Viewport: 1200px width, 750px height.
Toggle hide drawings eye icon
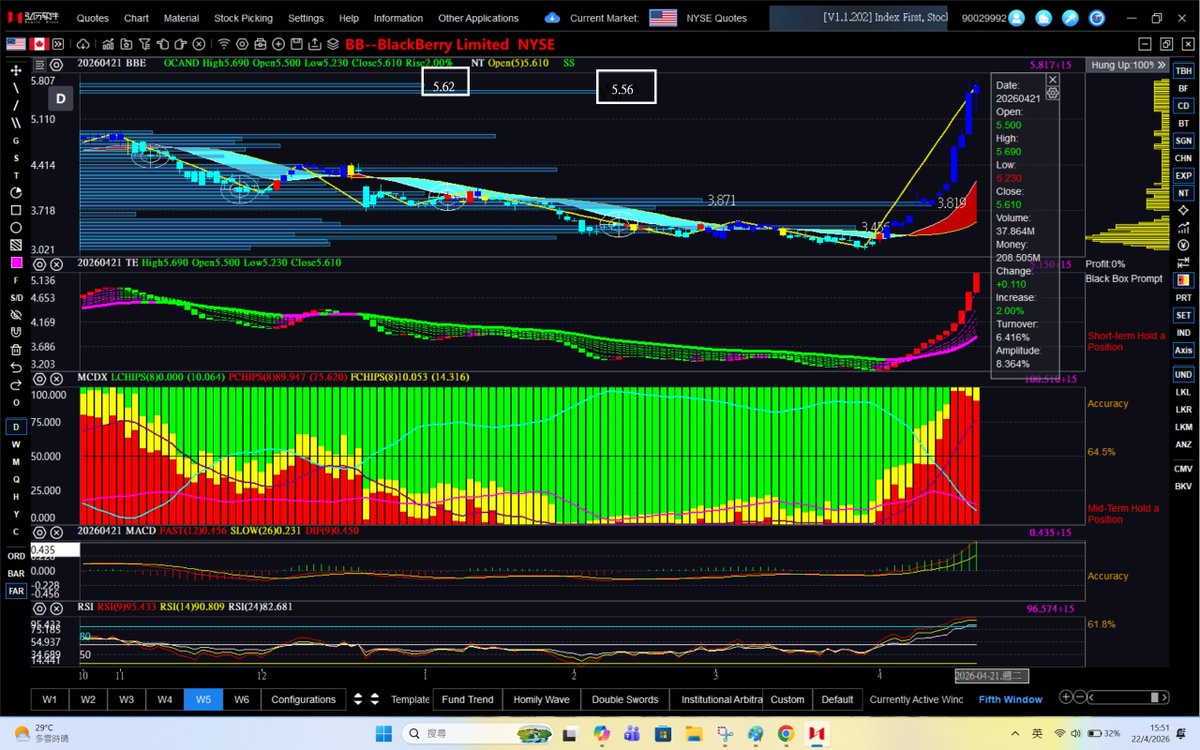pos(16,314)
